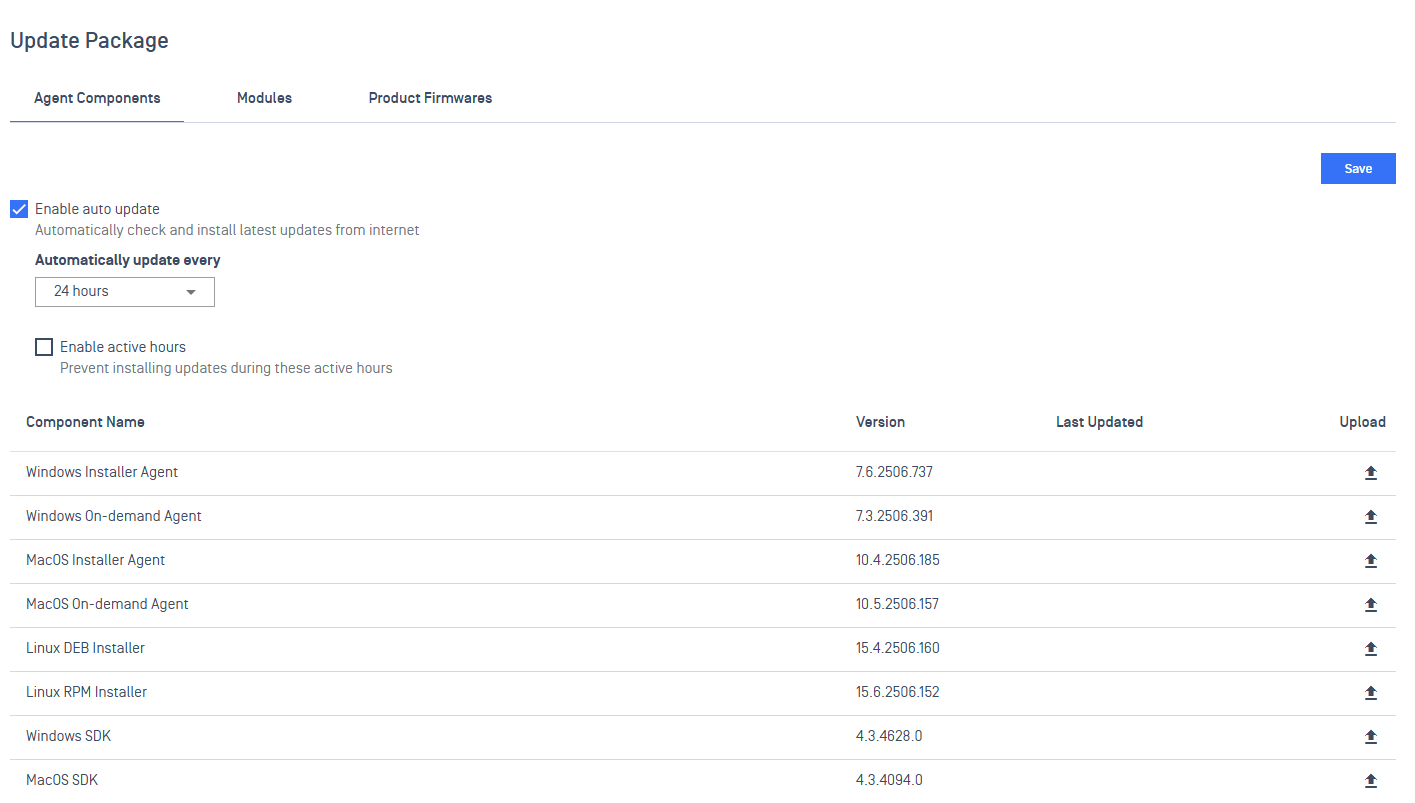This screenshot has width=1415, height=803.
Task: Open the 24 hours update interval dropdown
Action: pyautogui.click(x=125, y=292)
